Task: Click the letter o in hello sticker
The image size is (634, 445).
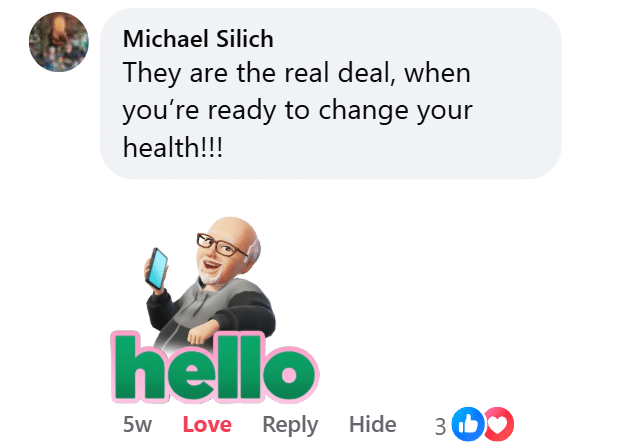Action: [x=290, y=373]
